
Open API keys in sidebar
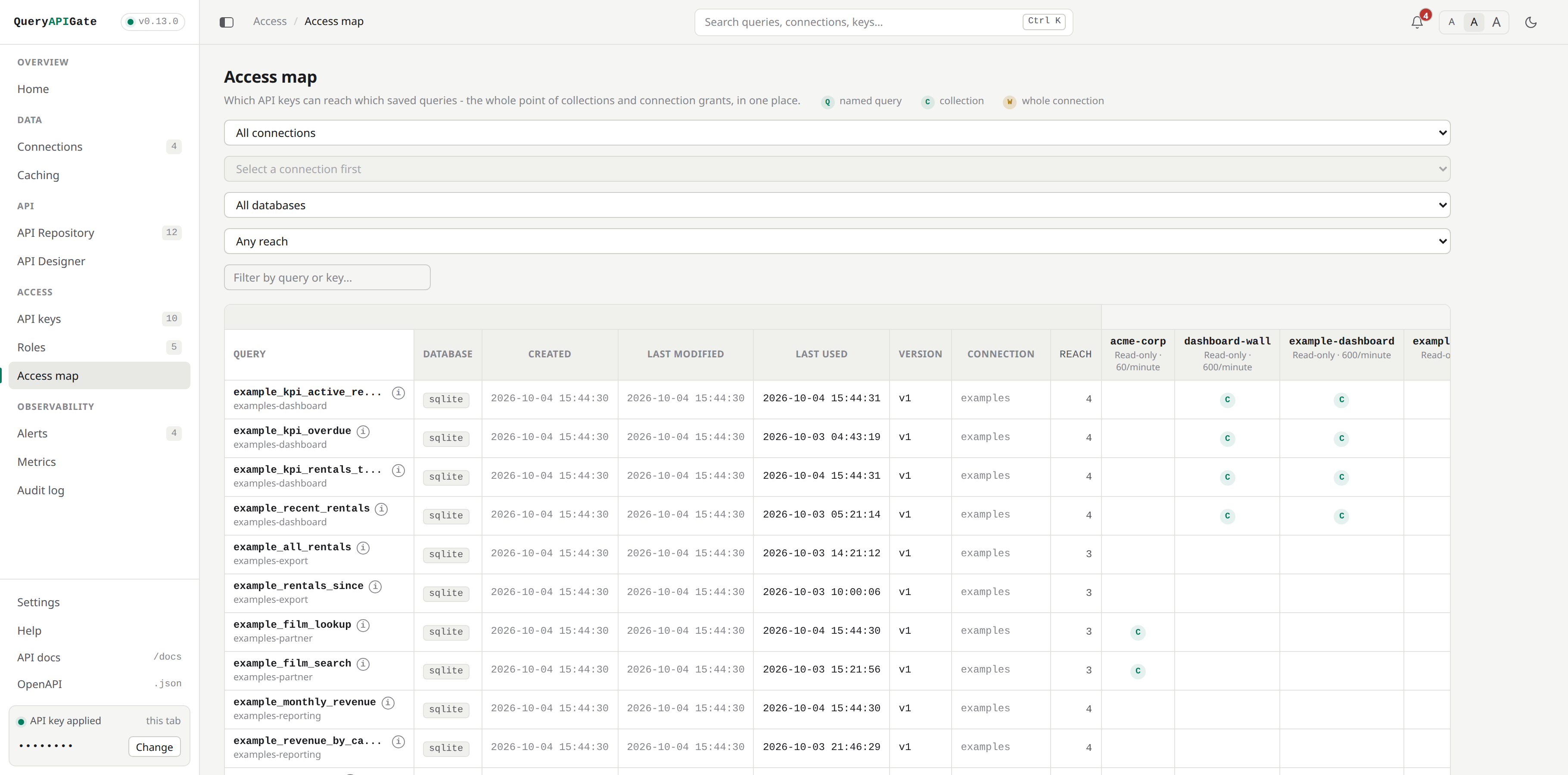click(99, 319)
